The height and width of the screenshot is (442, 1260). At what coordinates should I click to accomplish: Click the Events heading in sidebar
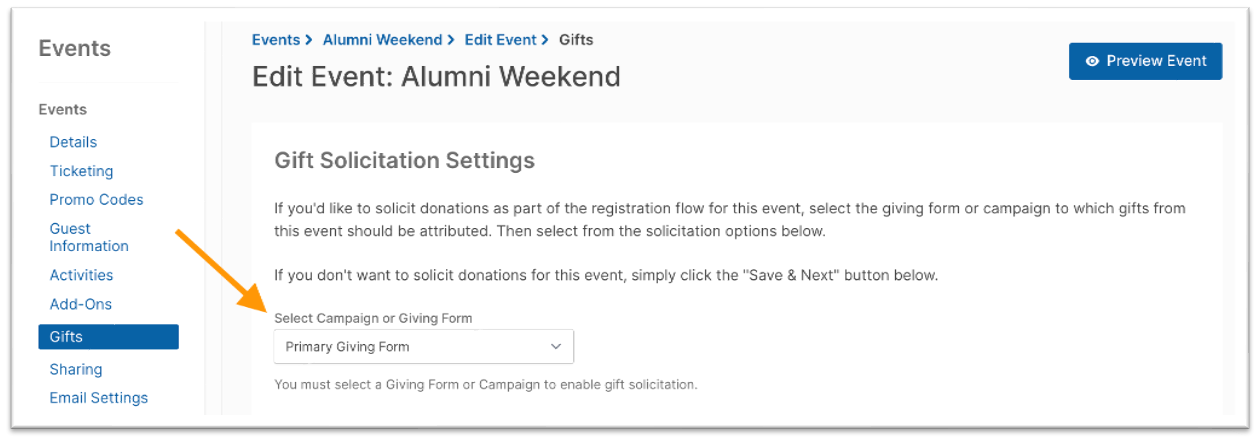(x=74, y=48)
